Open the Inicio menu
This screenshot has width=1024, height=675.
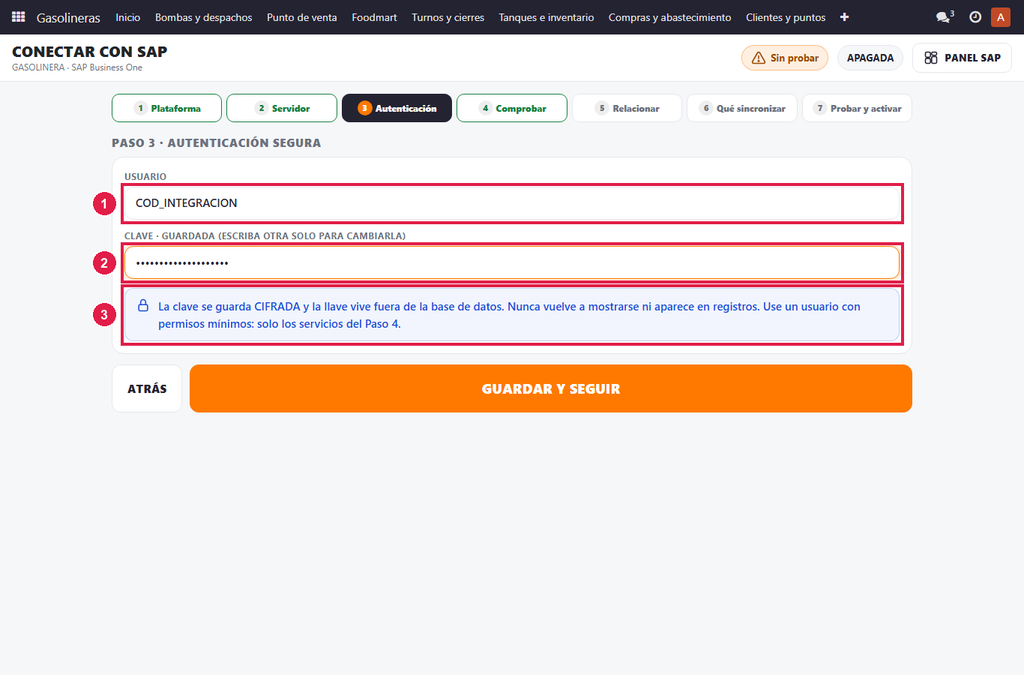(128, 17)
